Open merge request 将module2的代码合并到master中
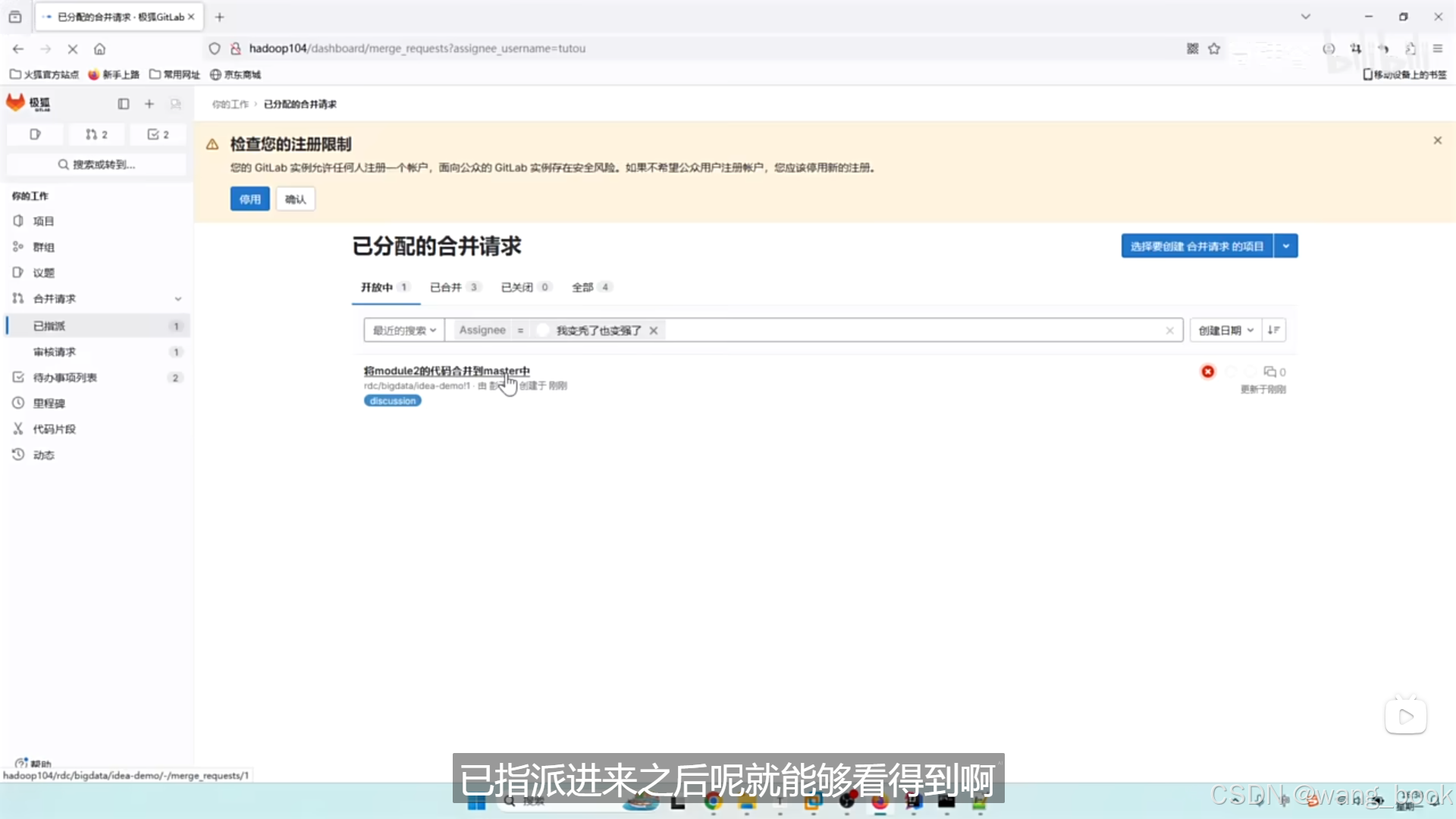 pos(447,371)
